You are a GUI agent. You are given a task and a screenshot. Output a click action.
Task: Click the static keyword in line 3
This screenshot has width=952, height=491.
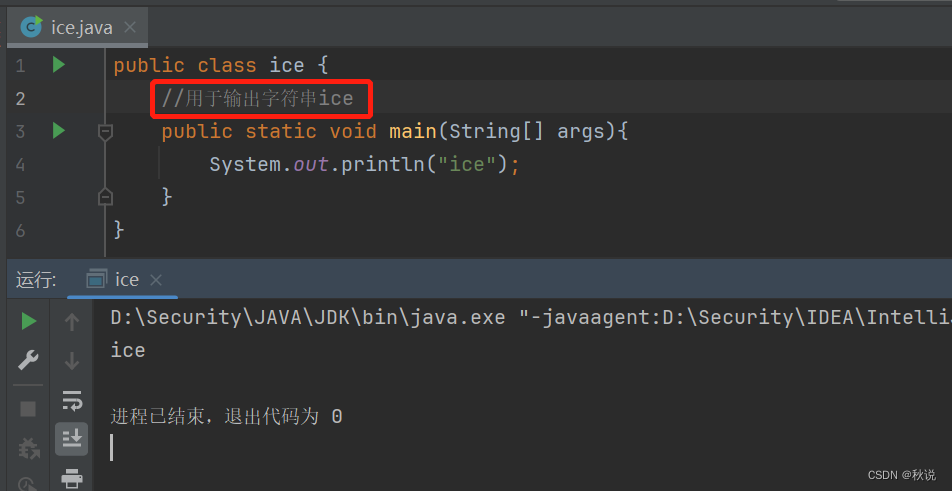(x=281, y=131)
